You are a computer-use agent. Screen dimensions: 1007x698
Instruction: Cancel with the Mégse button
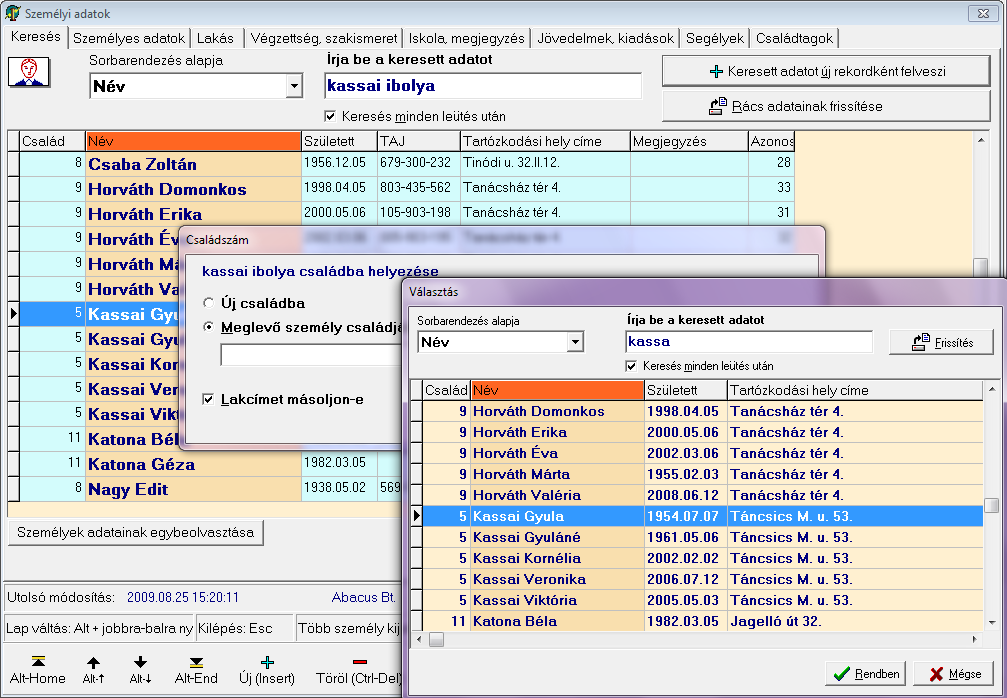pos(954,674)
